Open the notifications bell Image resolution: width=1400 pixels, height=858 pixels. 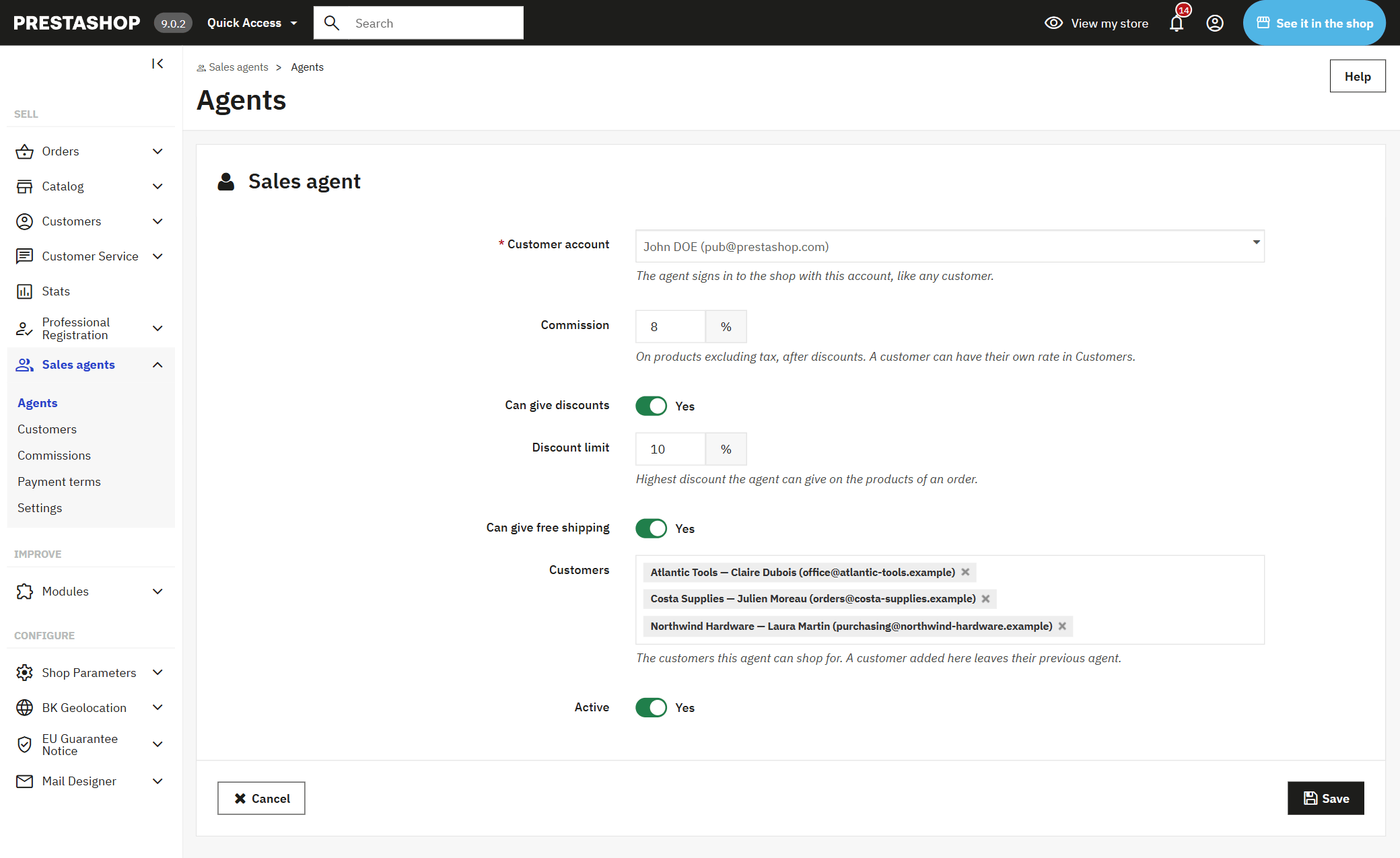pos(1177,24)
